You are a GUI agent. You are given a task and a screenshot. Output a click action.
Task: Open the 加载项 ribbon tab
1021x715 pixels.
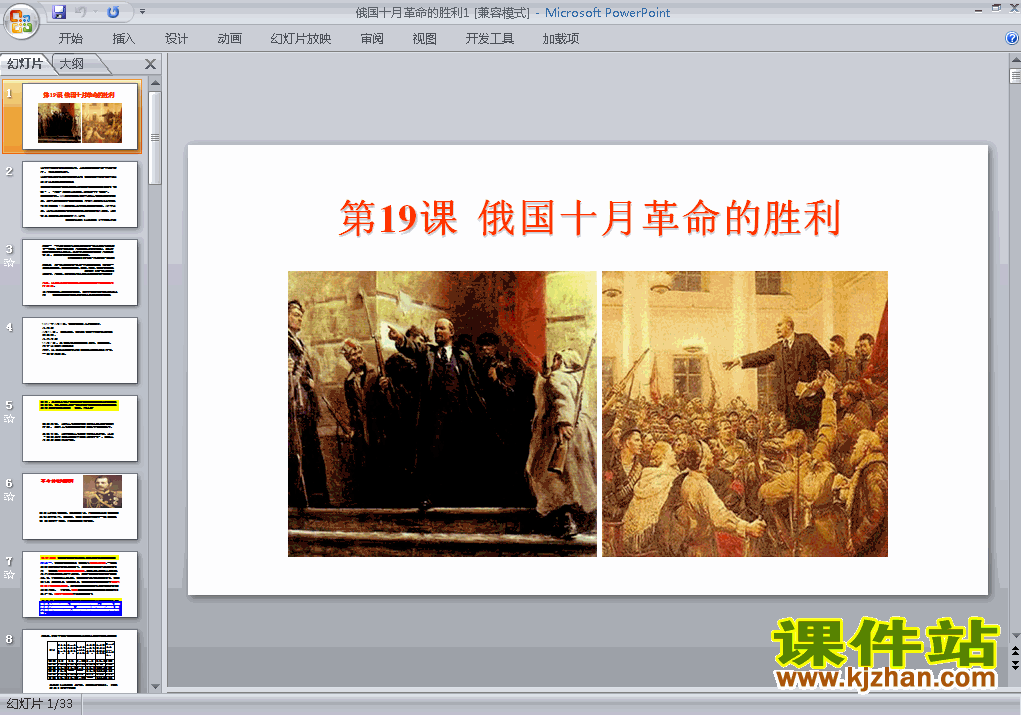pyautogui.click(x=561, y=38)
